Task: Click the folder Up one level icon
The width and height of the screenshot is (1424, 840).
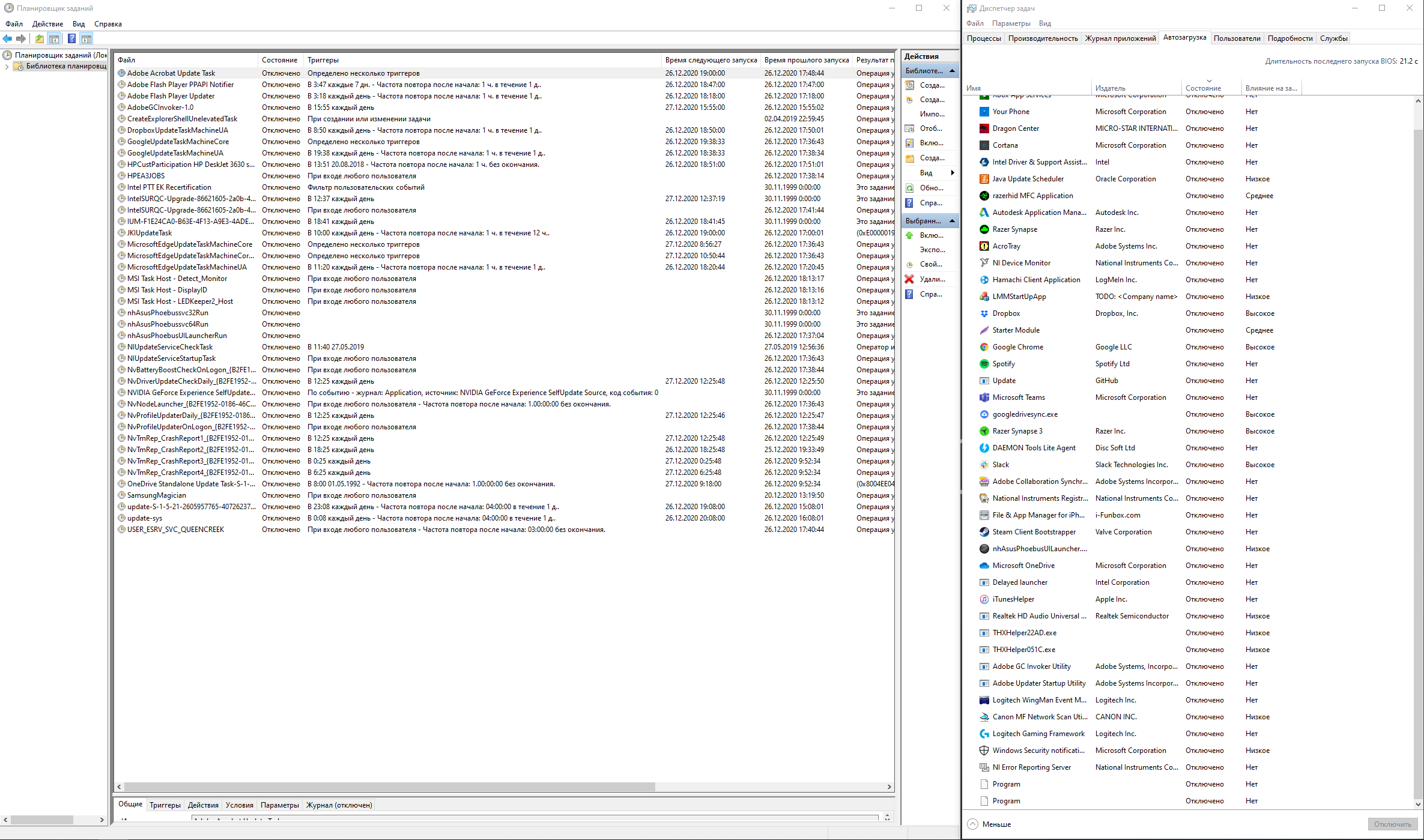Action: tap(39, 38)
